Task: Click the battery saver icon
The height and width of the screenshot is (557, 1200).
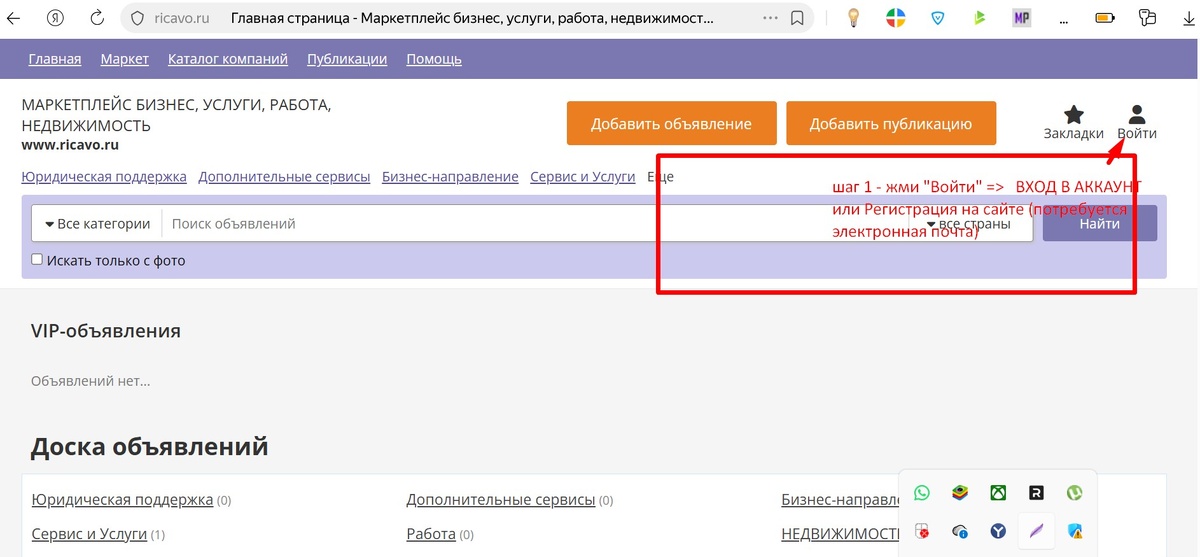Action: pyautogui.click(x=1105, y=17)
